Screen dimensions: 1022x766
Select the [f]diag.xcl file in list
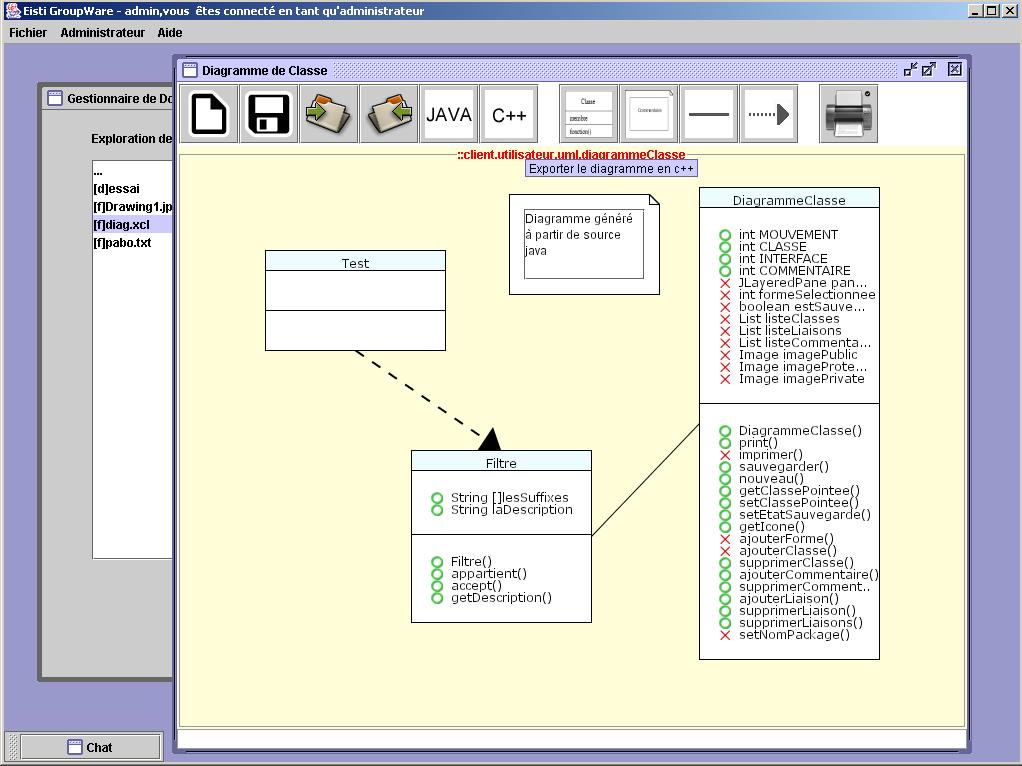coord(121,225)
